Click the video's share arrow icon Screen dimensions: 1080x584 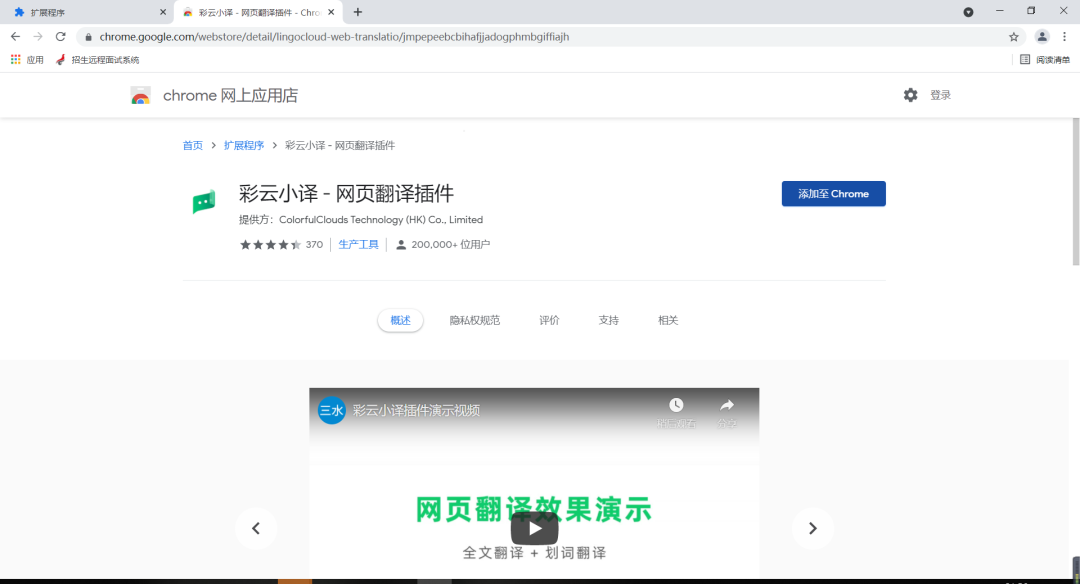pos(727,405)
